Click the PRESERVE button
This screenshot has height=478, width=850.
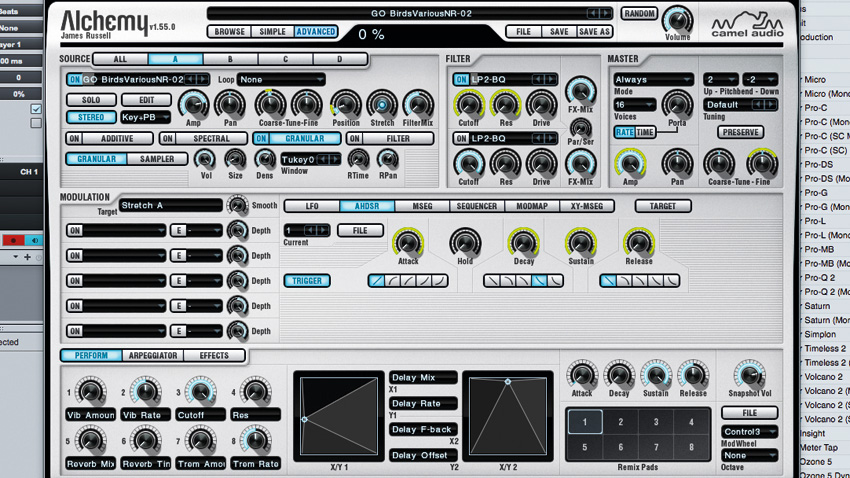click(740, 132)
